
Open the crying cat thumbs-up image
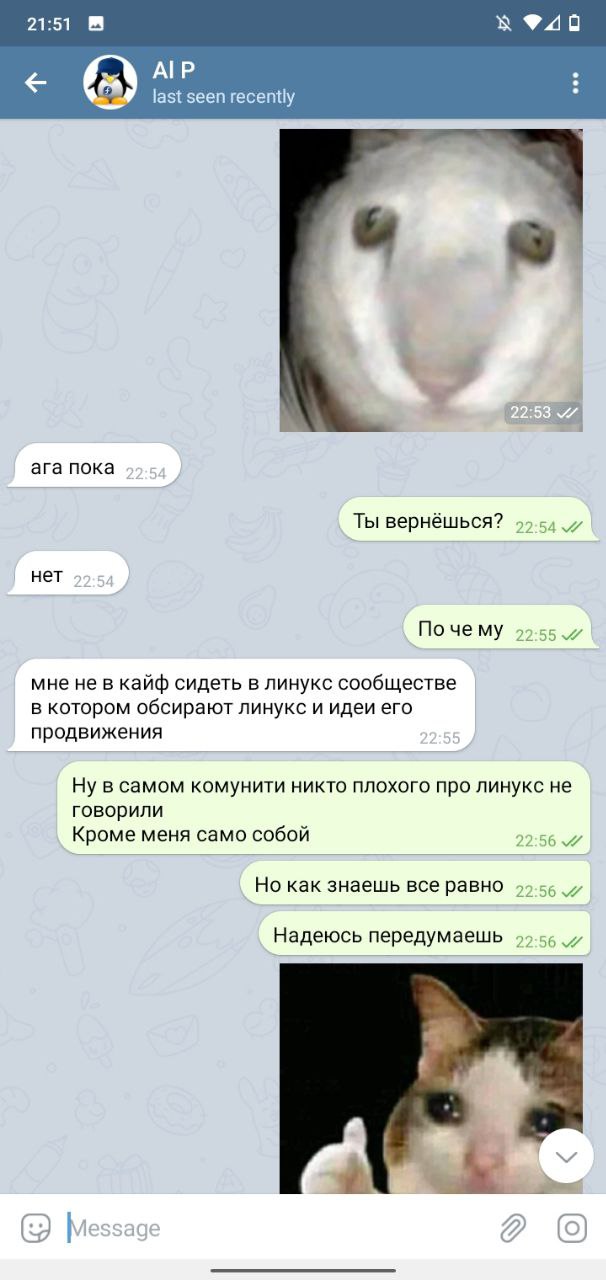pyautogui.click(x=431, y=1078)
